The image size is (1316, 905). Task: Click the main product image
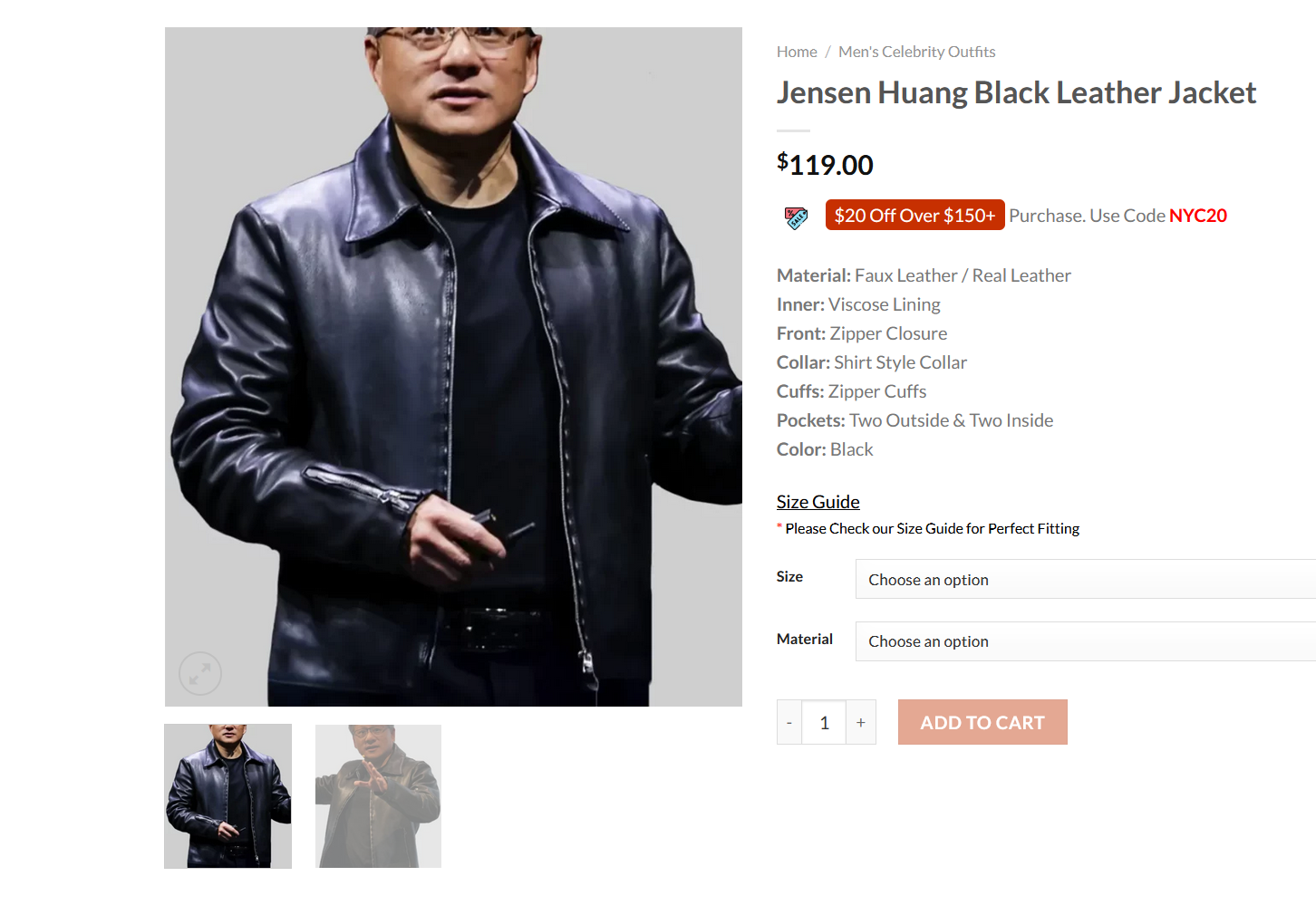[453, 367]
